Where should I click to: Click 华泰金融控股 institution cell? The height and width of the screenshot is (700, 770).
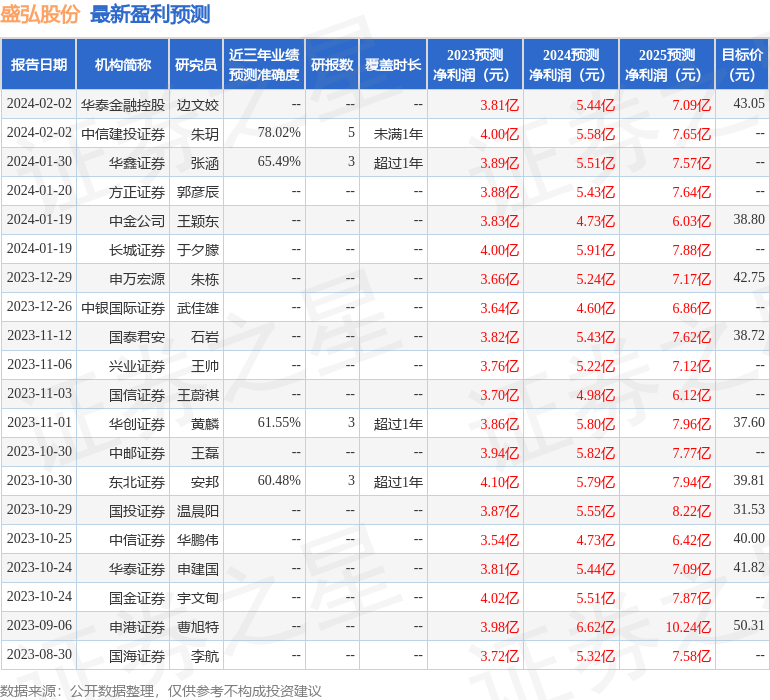tap(123, 105)
